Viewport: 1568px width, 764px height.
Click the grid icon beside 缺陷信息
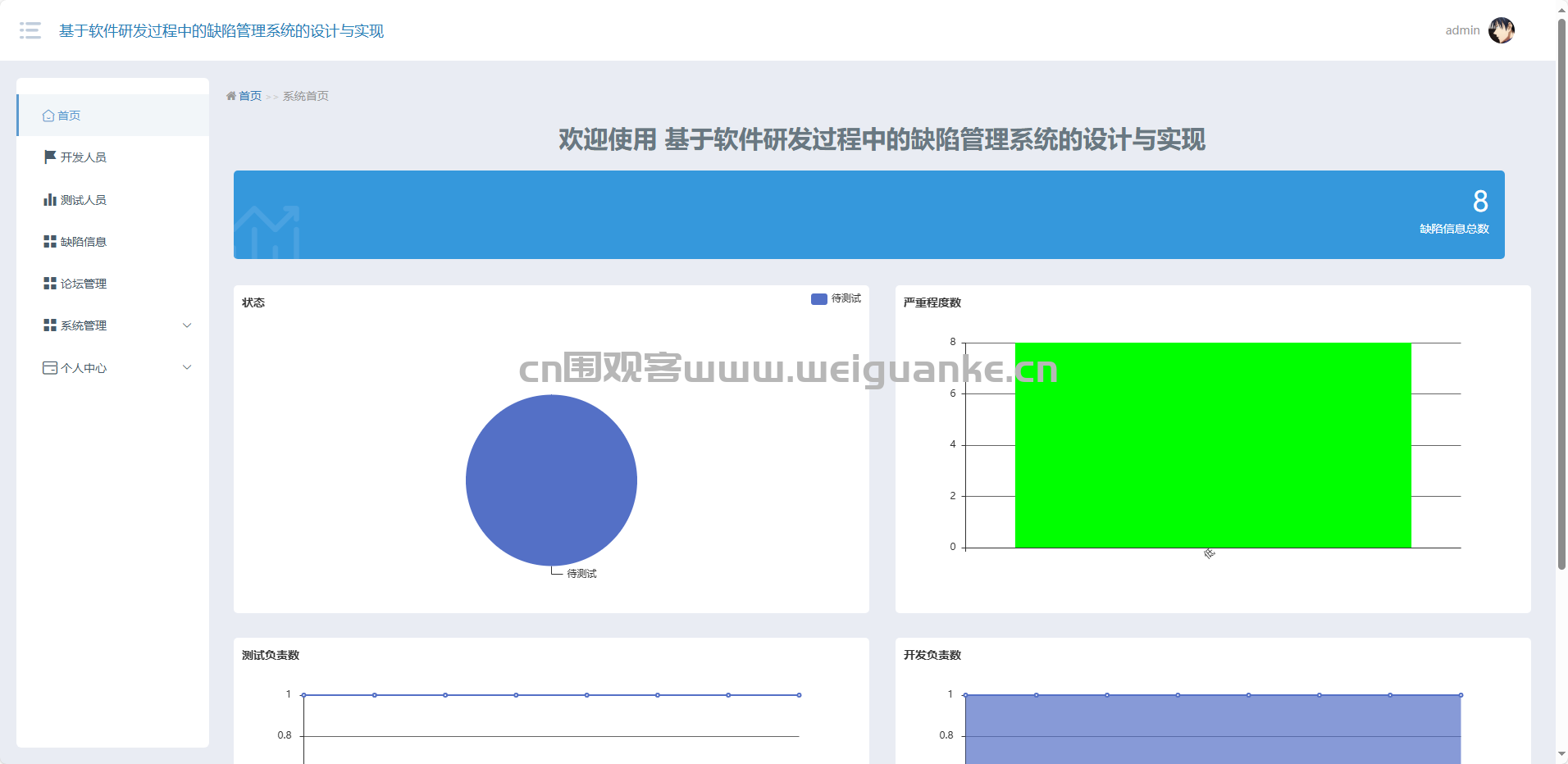coord(50,241)
